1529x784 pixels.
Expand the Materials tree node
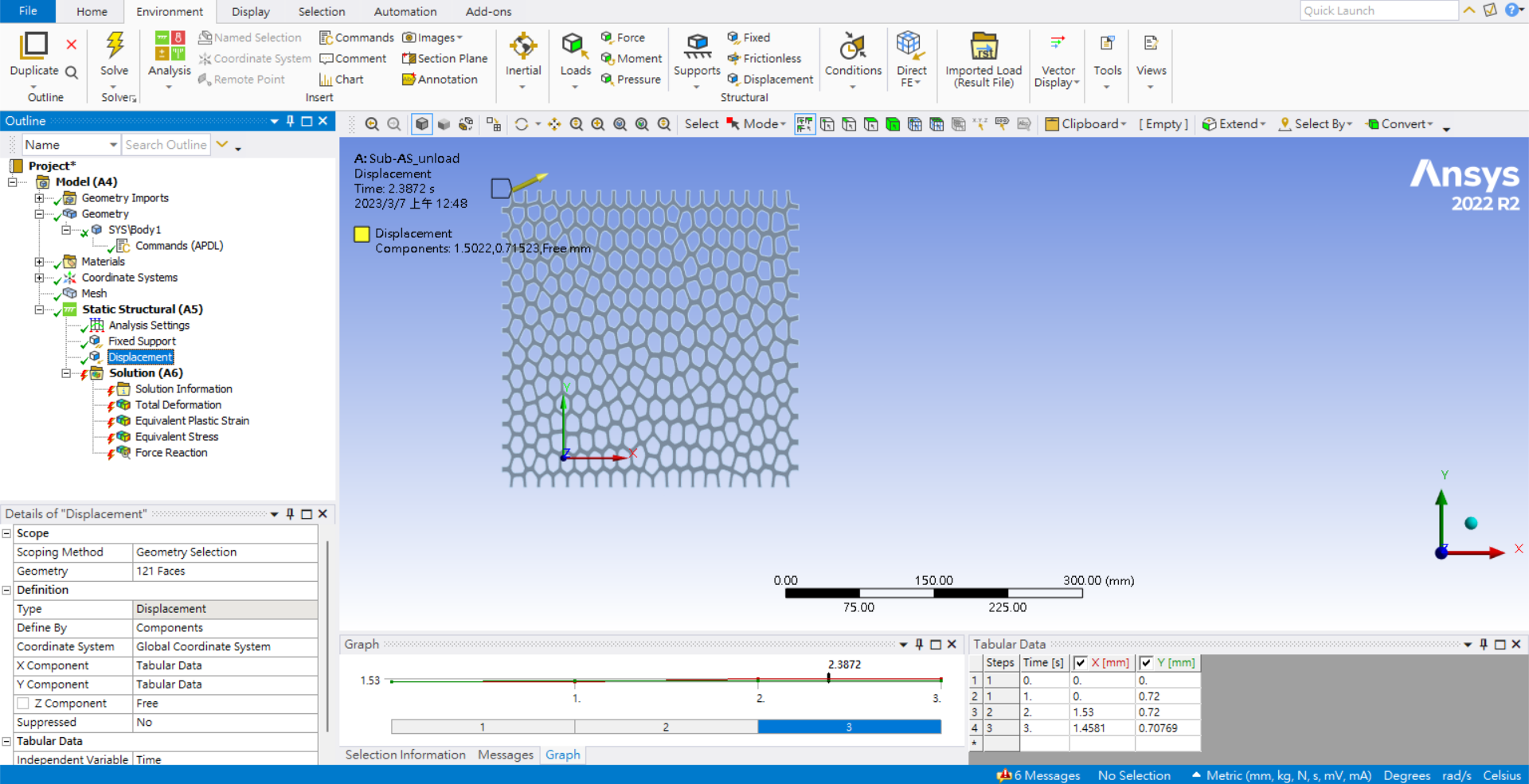pos(39,262)
